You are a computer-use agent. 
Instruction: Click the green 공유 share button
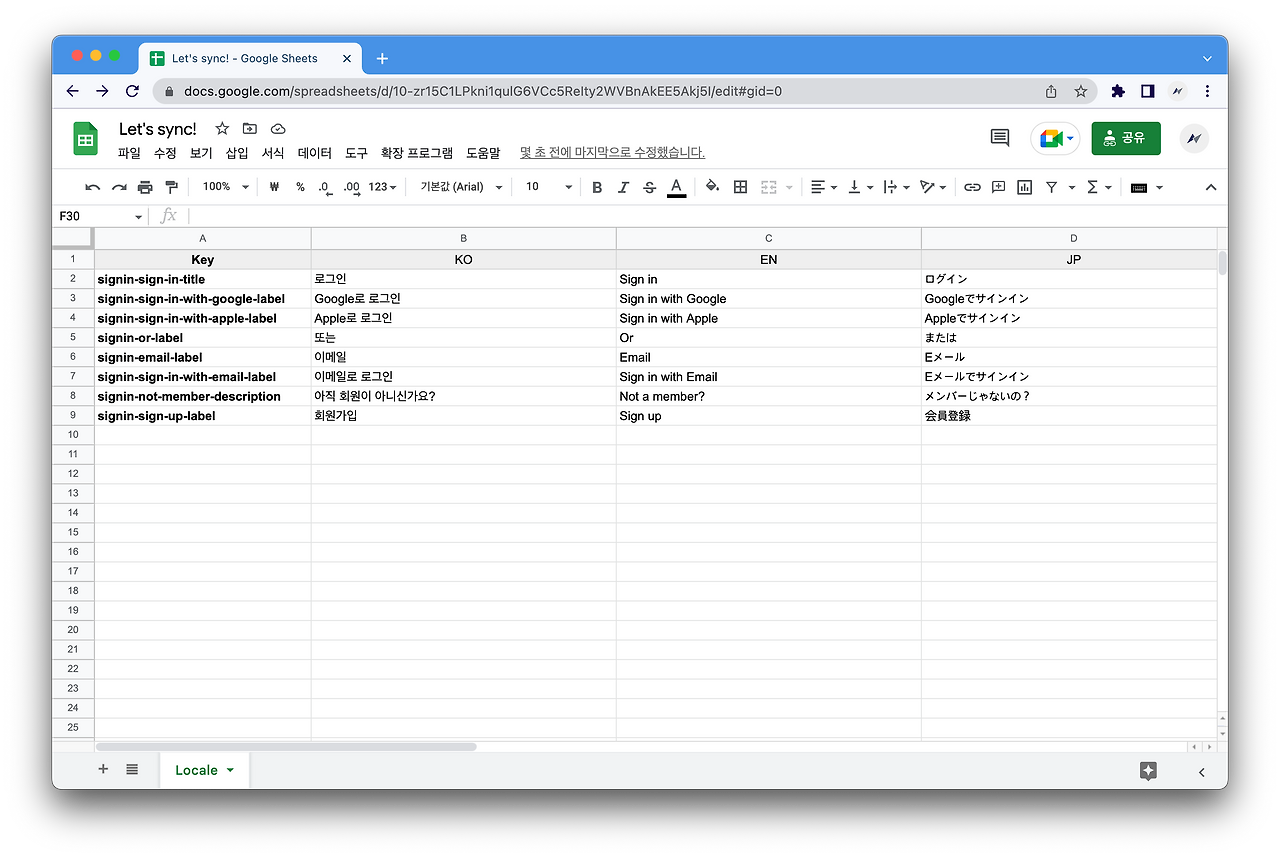(x=1126, y=138)
